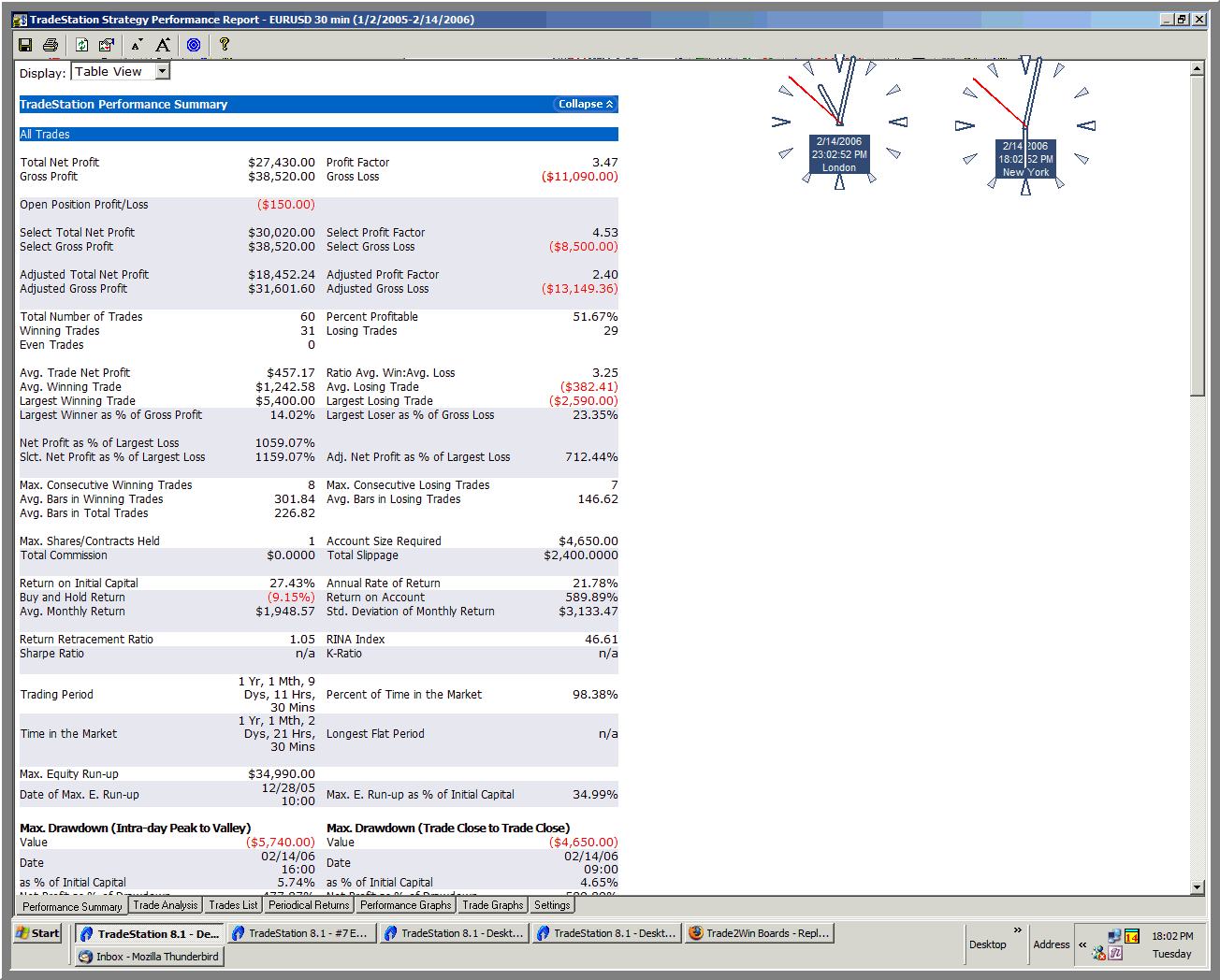Click the All Trades section header
Screen dimensions: 1220x980
[318, 135]
